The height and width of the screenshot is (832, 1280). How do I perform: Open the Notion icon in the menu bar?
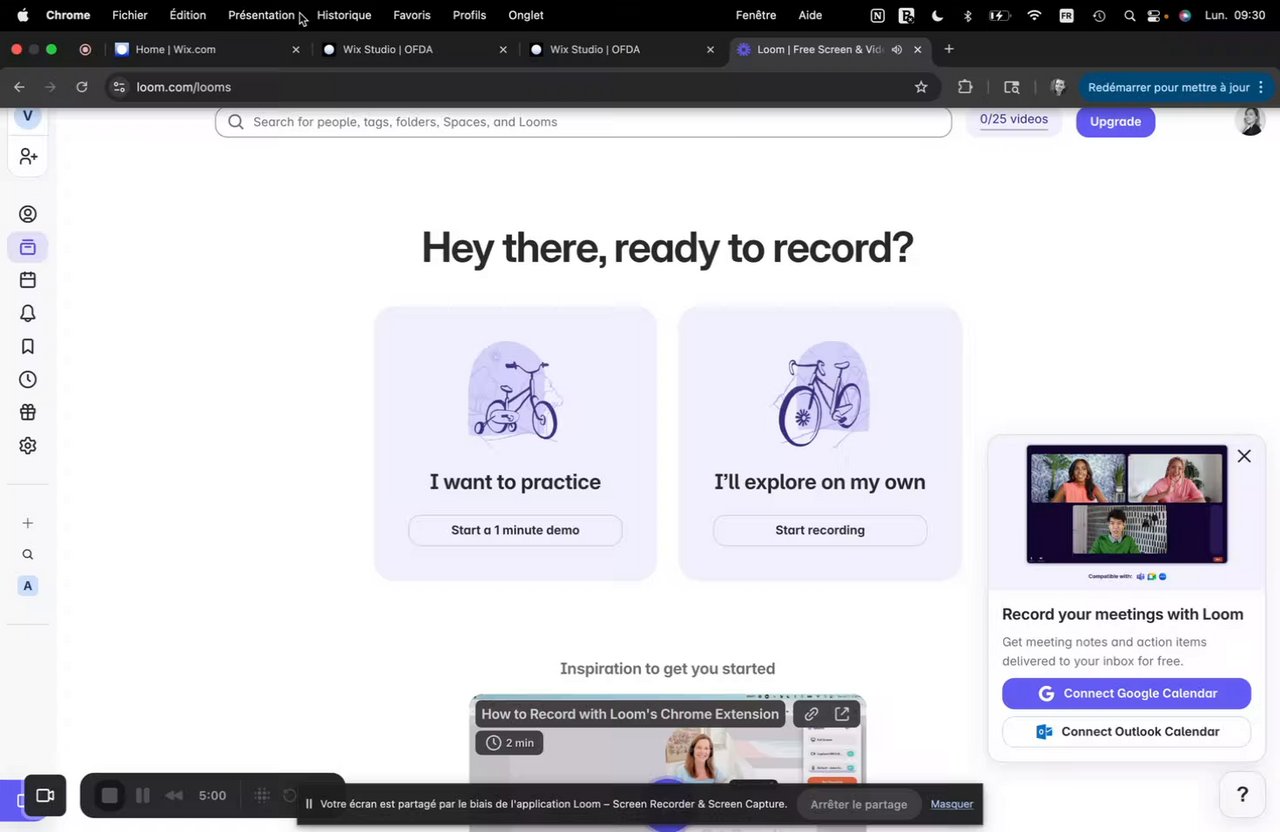pos(877,15)
